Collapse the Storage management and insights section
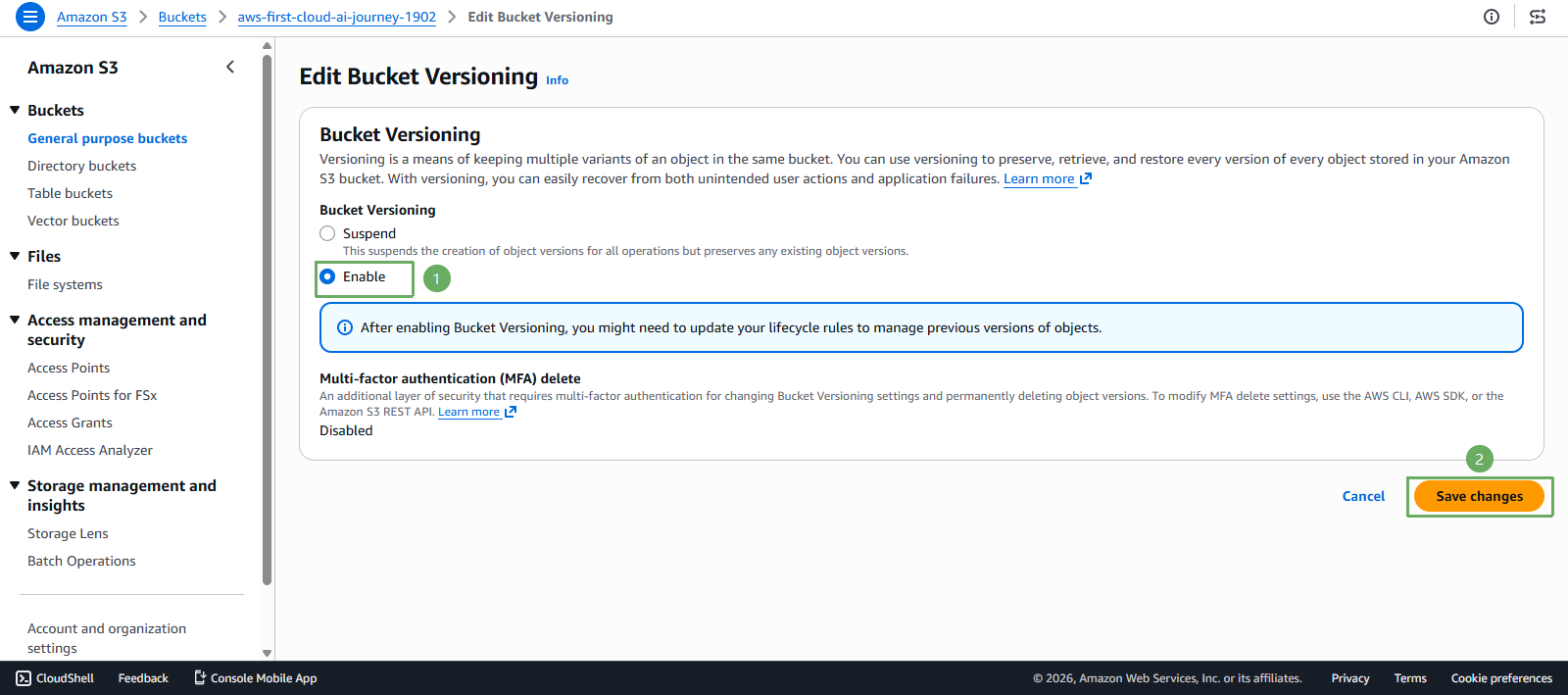 pyautogui.click(x=15, y=485)
